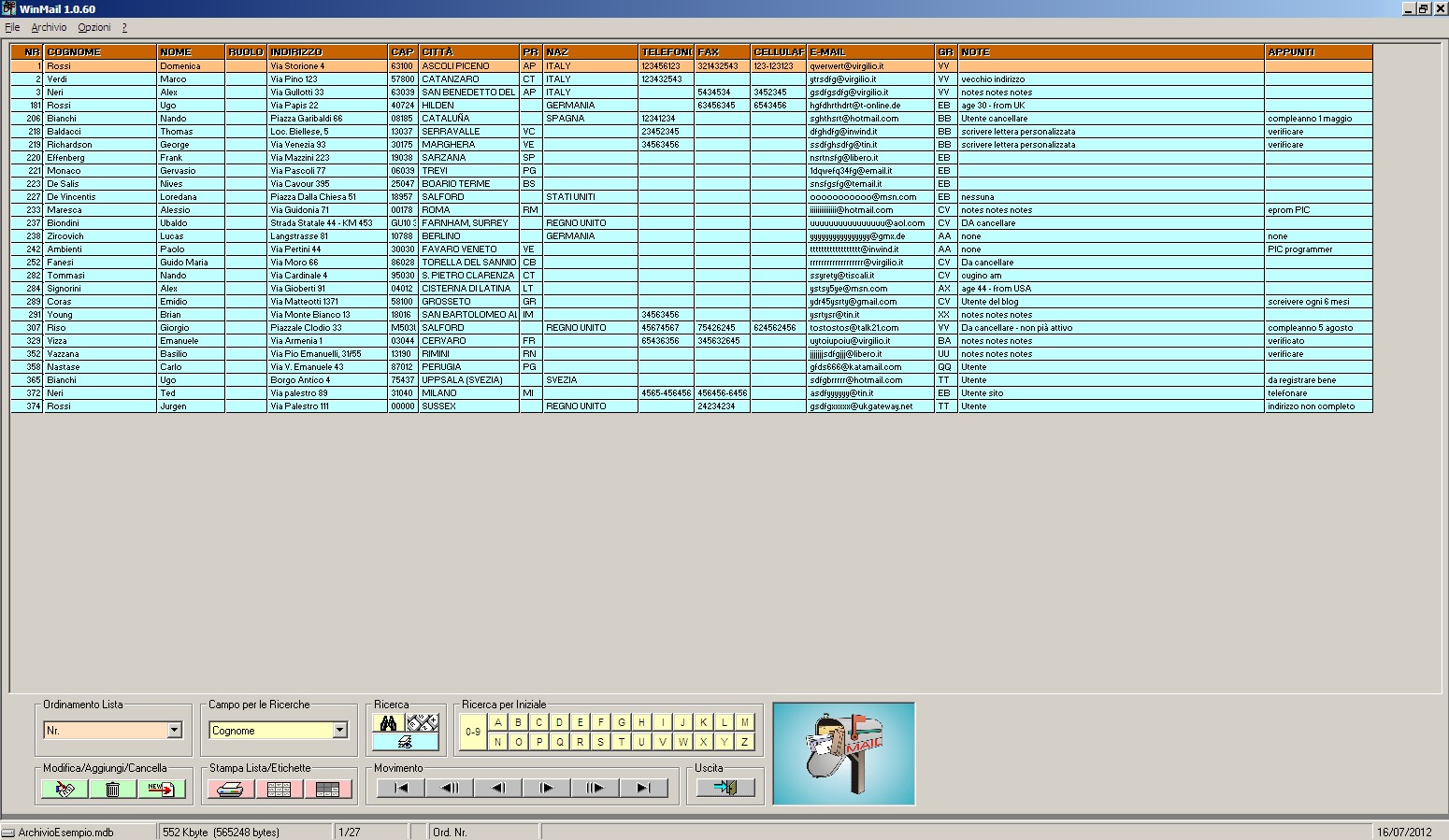The height and width of the screenshot is (840, 1449).
Task: Expand the Campo per le Ricerche dropdown
Action: click(340, 730)
